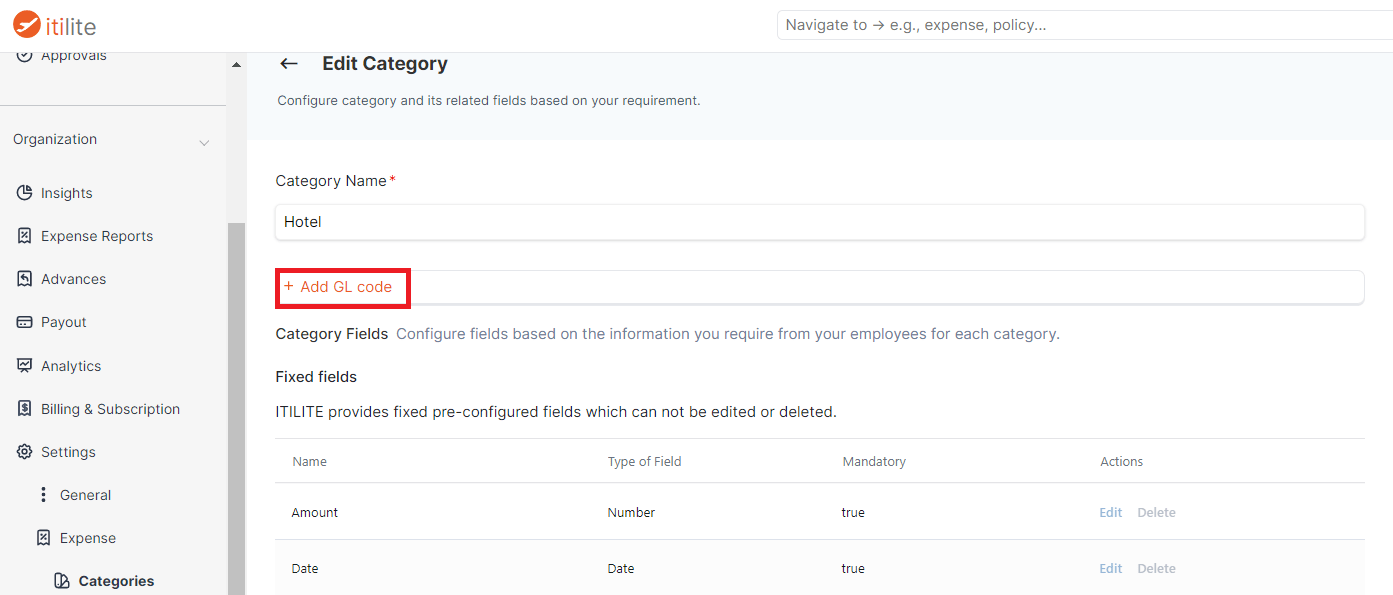Screen dimensions: 1393x595
Task: Click the Navigate to search box
Action: [1084, 25]
